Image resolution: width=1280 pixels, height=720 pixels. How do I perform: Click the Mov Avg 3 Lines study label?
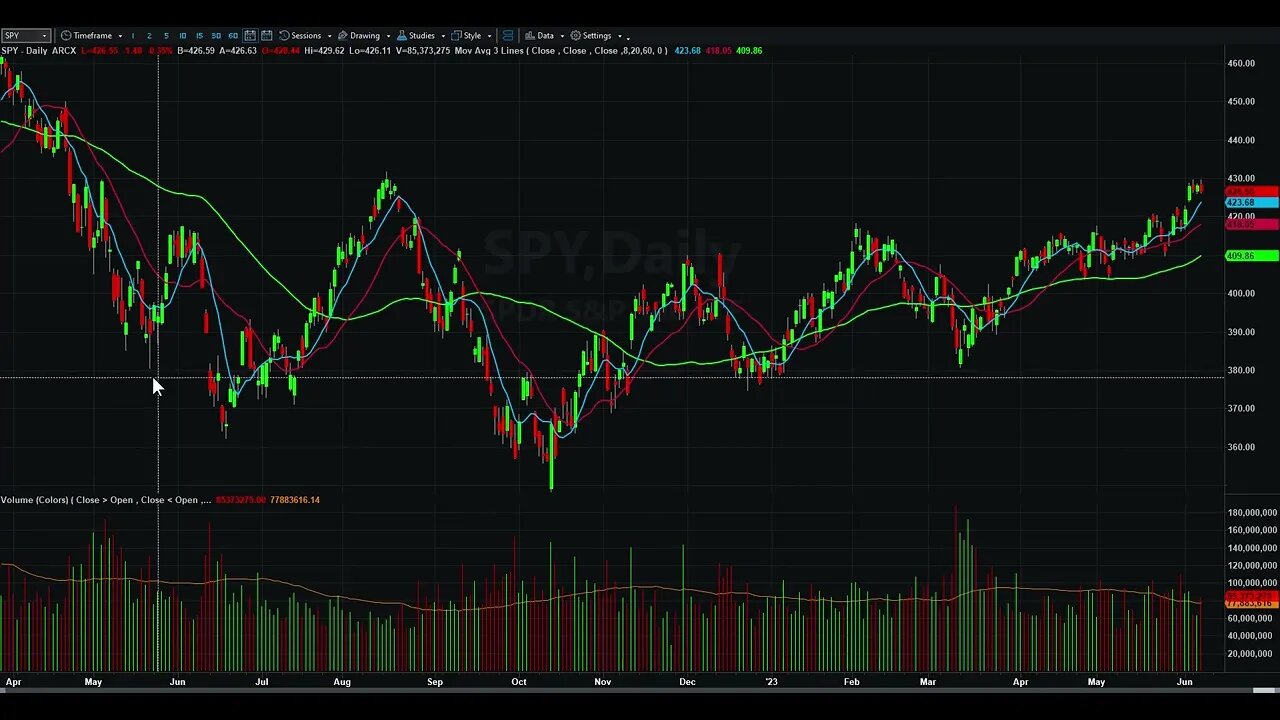[491, 50]
